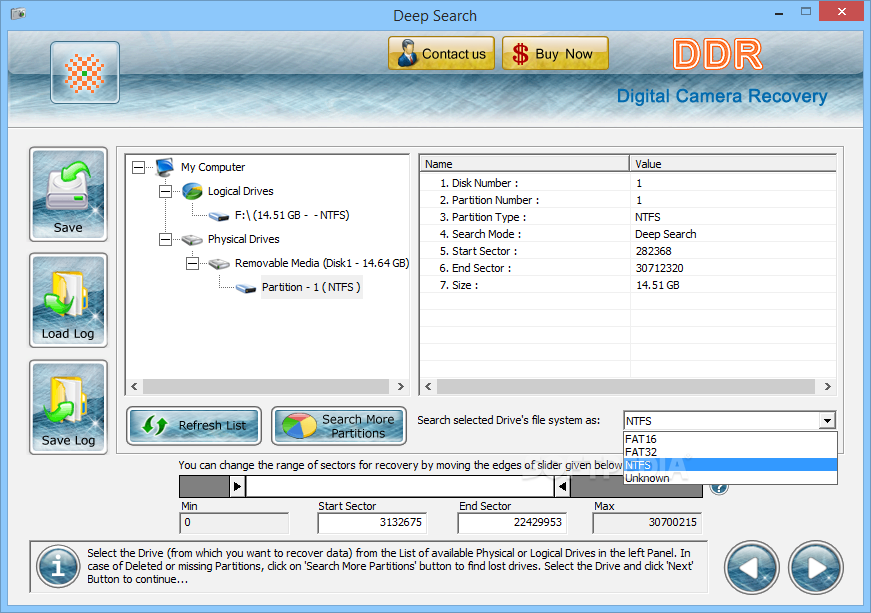This screenshot has height=613, width=871.
Task: Open the file system dropdown arrow
Action: 827,420
